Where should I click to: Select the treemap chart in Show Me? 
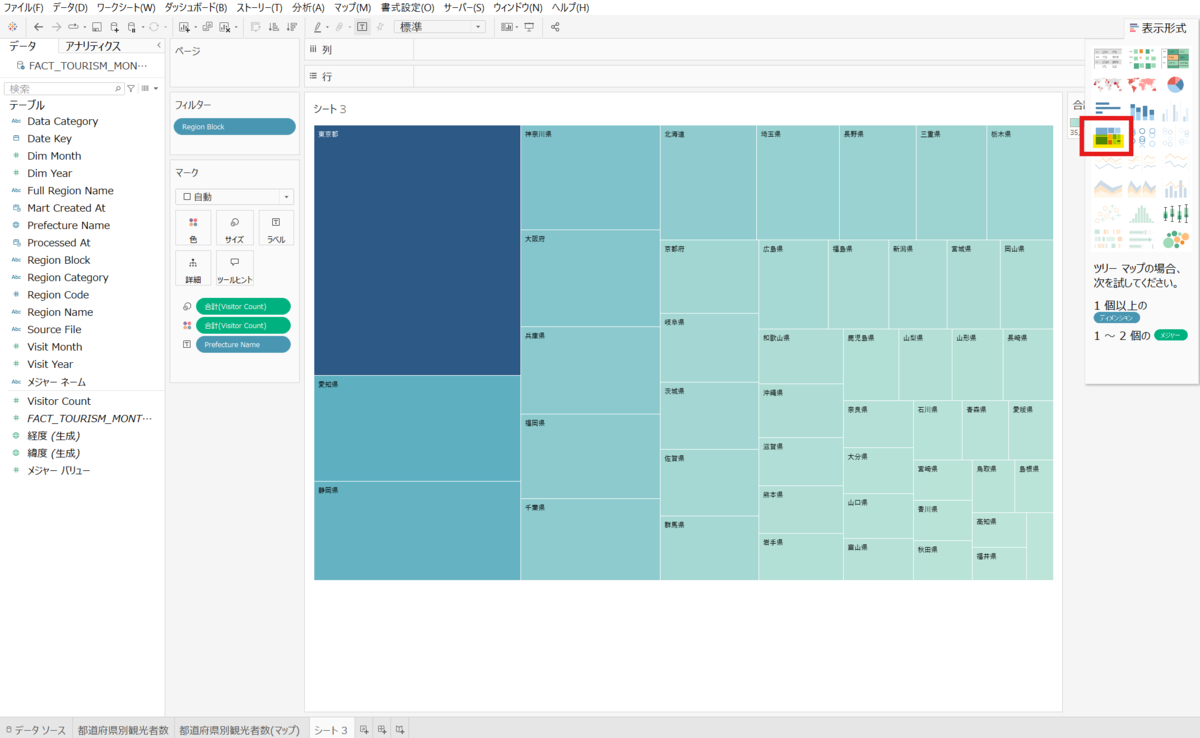coord(1108,137)
